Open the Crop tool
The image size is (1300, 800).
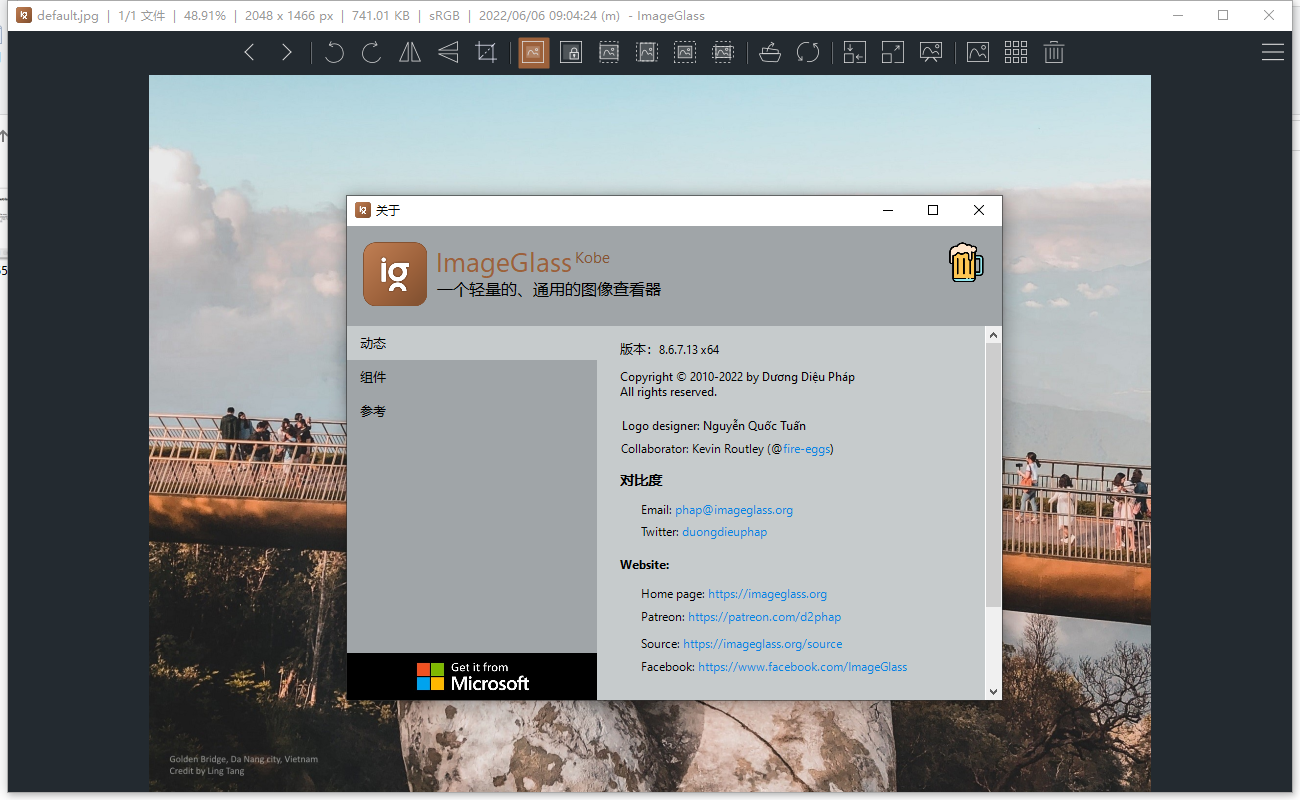[x=486, y=52]
